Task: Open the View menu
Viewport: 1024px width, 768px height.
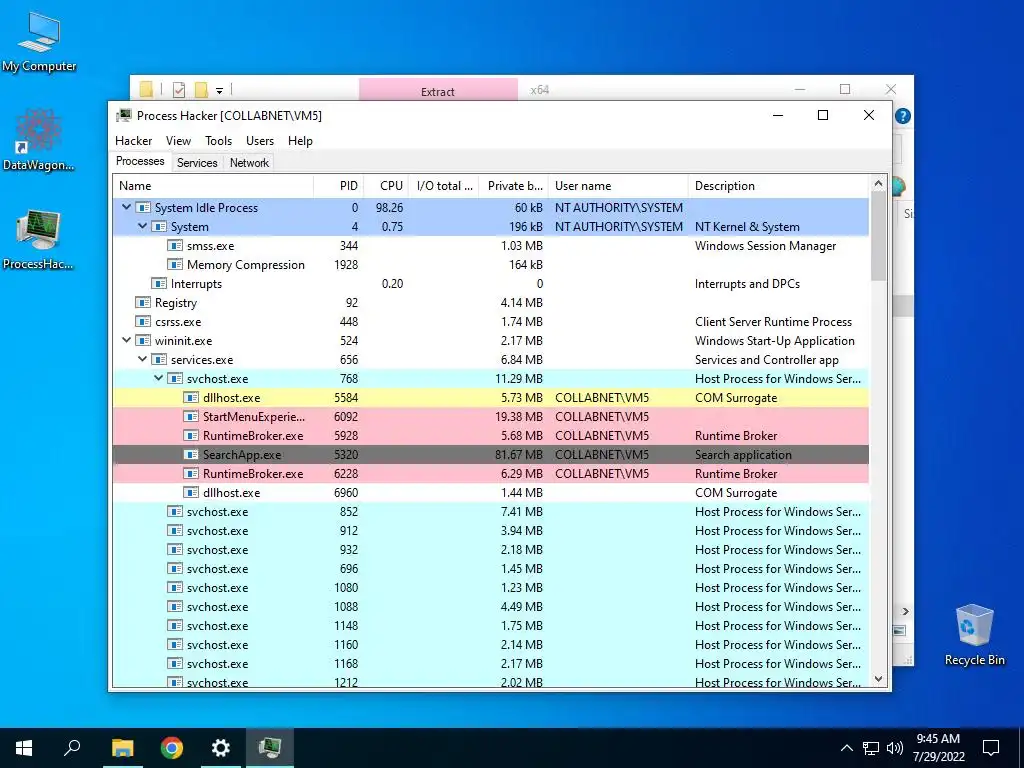Action: point(178,141)
